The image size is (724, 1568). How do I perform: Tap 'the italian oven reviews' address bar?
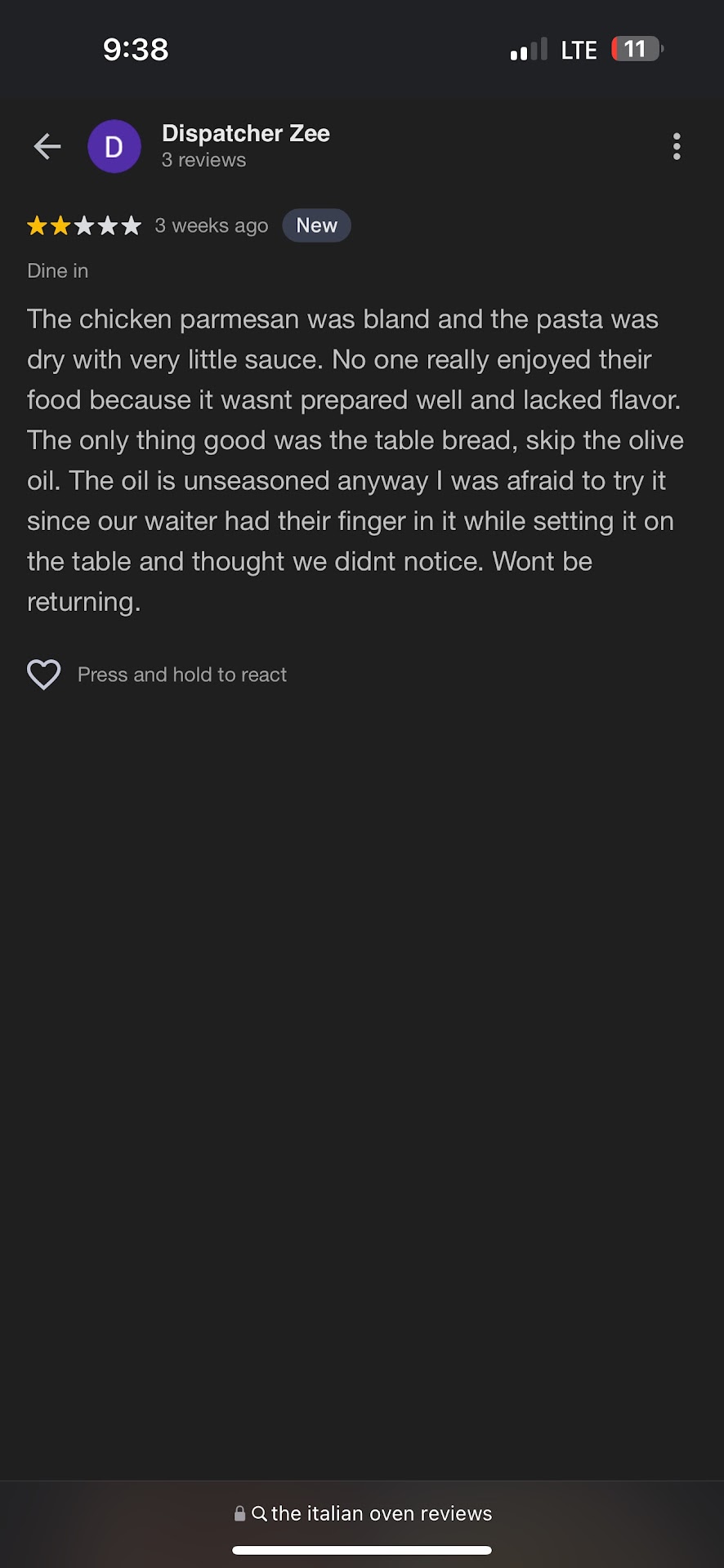382,1513
